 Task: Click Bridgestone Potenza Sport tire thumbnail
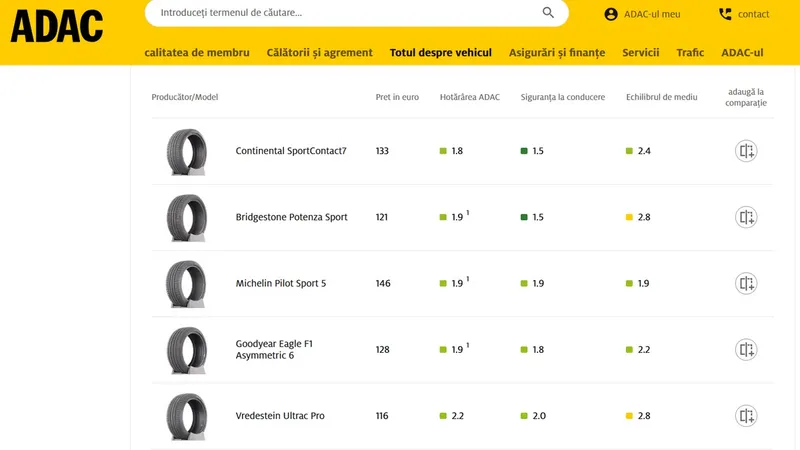click(187, 218)
